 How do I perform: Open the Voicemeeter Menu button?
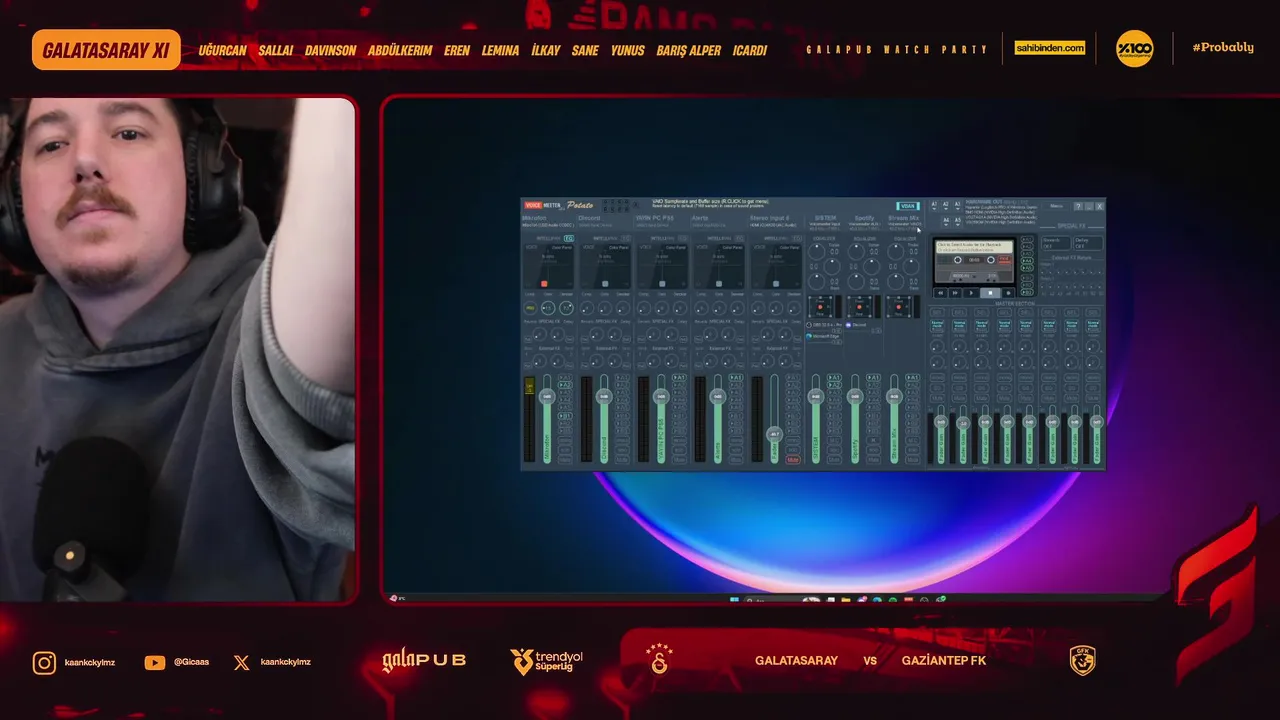tap(1057, 206)
